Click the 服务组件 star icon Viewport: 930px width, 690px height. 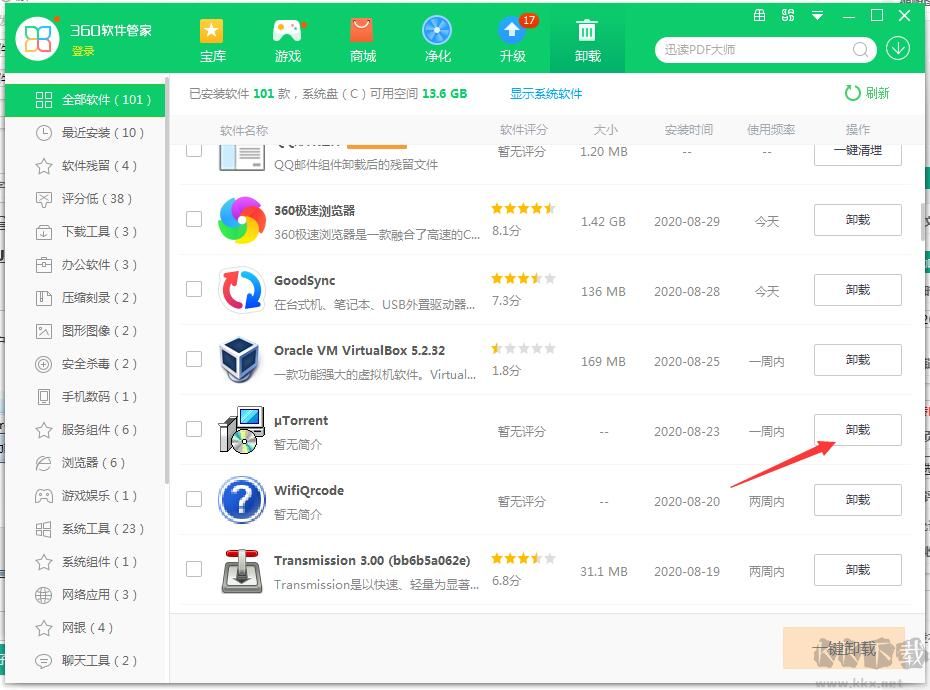coord(43,430)
